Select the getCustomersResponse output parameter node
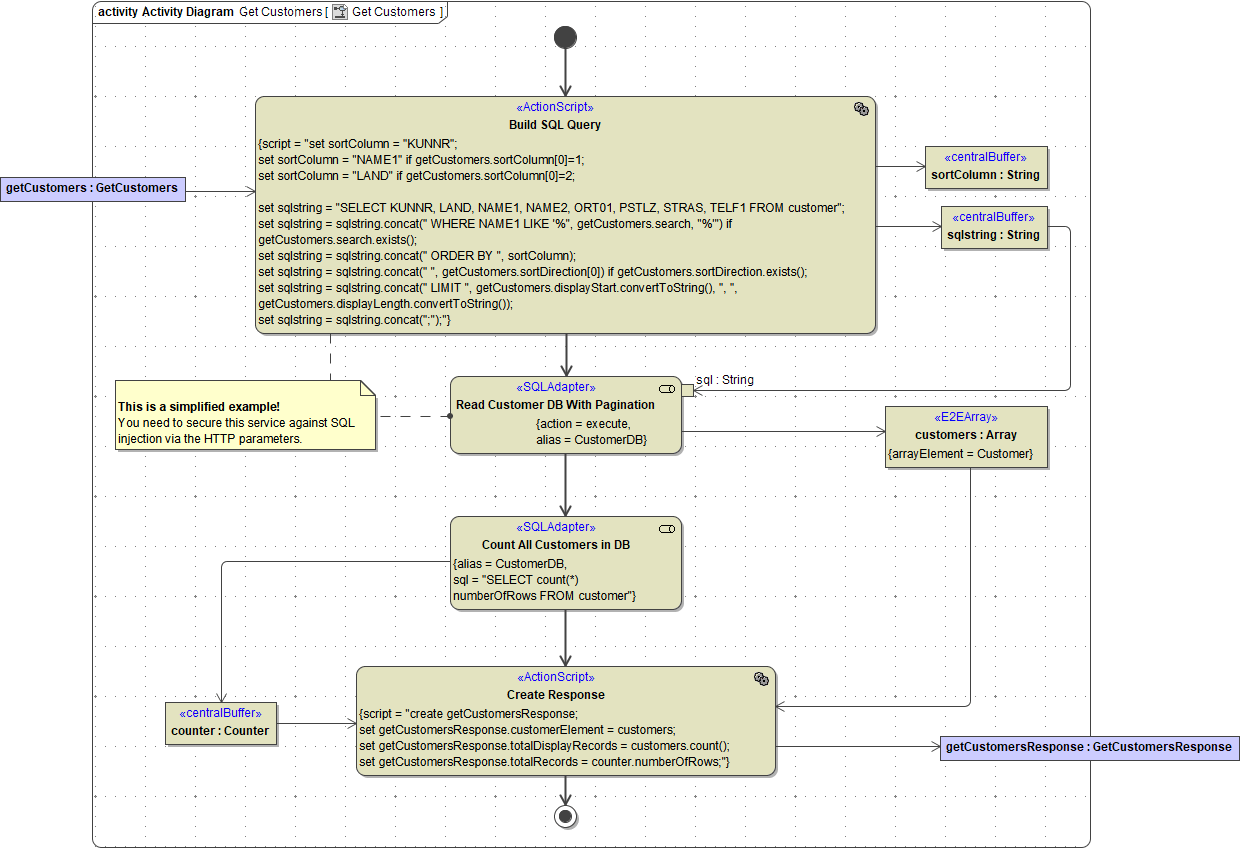1241x849 pixels. (1089, 747)
